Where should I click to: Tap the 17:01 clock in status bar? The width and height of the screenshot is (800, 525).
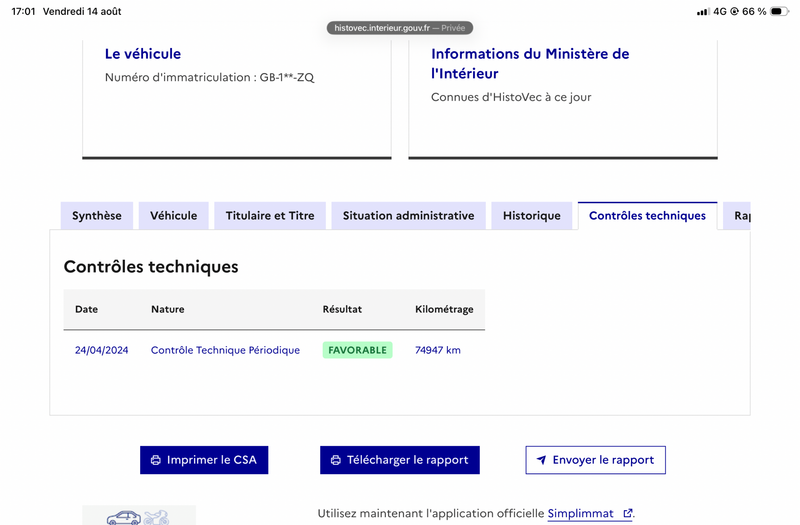(23, 11)
